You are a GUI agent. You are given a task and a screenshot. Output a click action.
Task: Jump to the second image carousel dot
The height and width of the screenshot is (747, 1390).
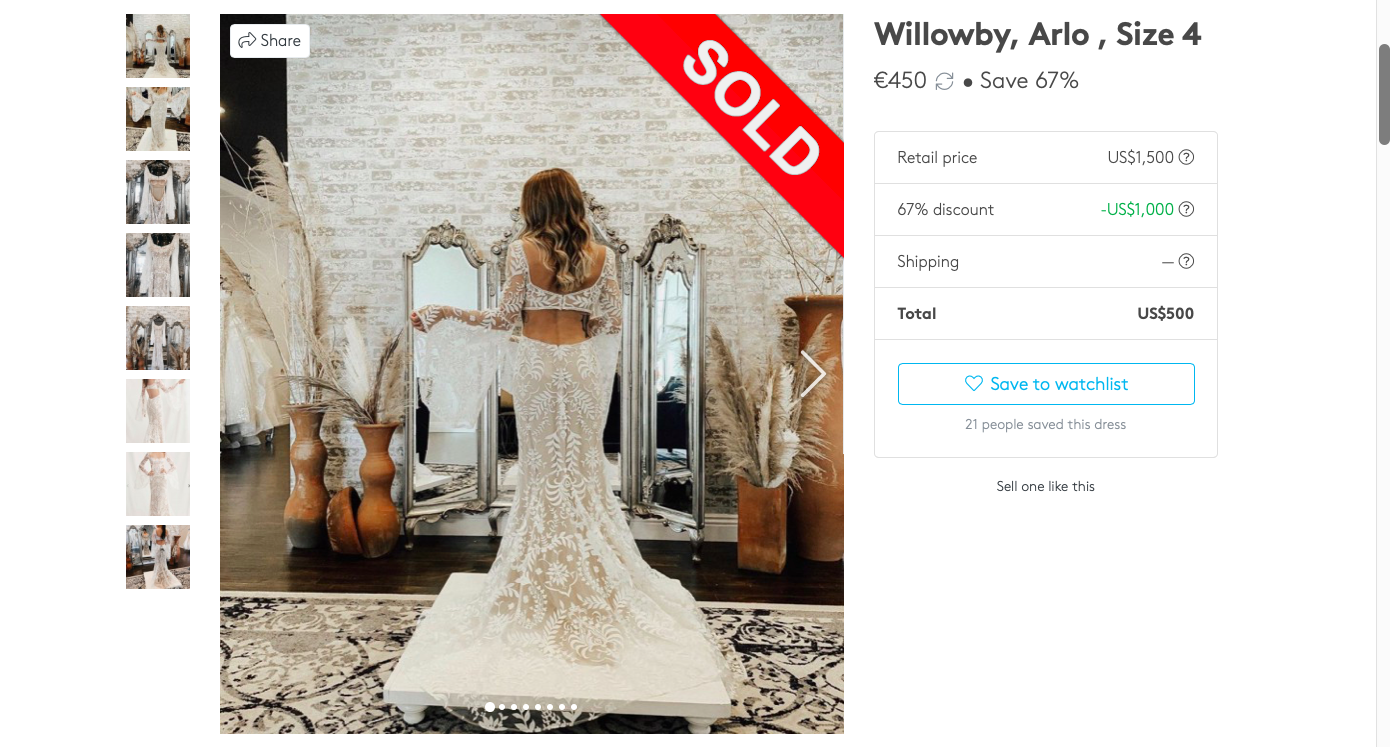tap(502, 707)
